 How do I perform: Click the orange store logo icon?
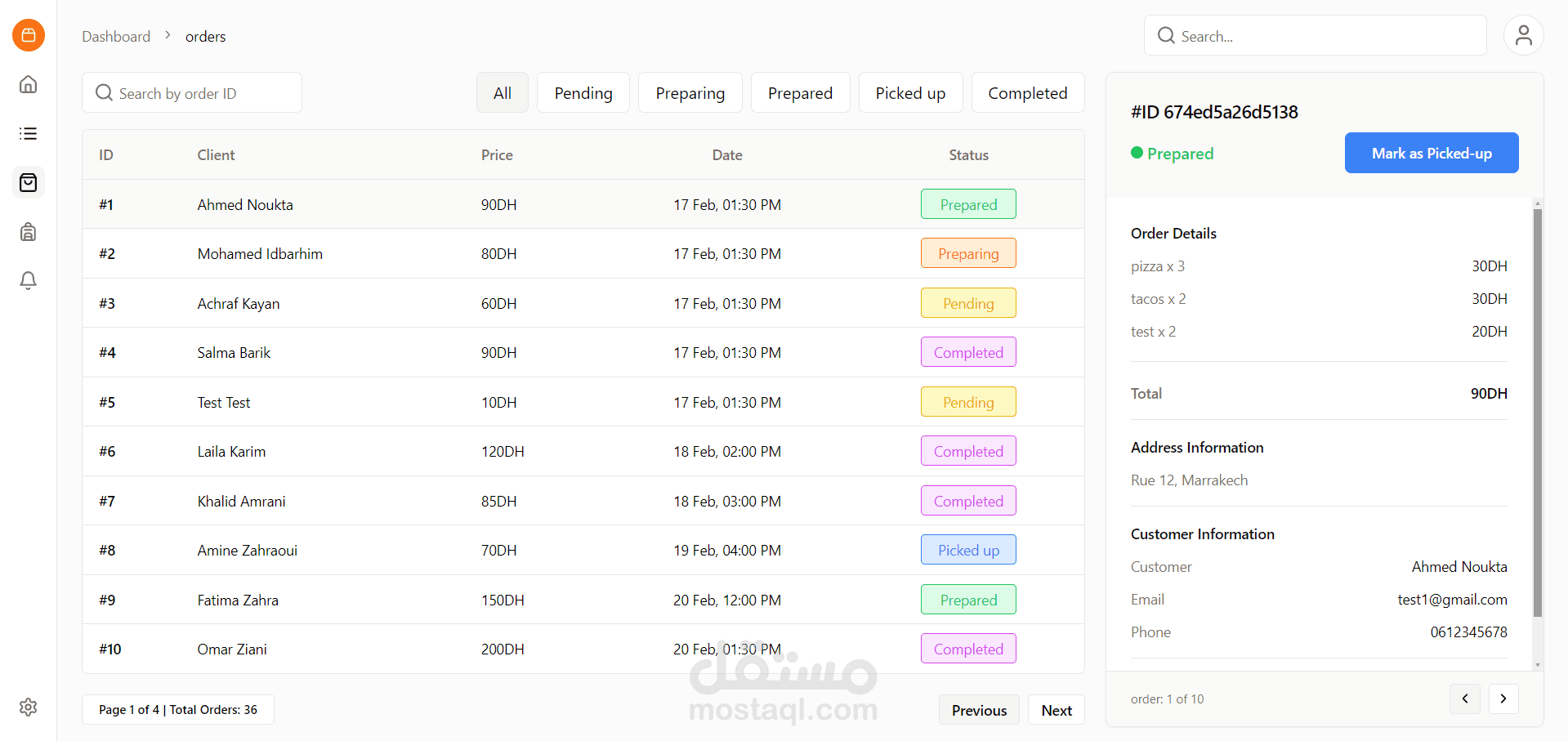point(29,35)
